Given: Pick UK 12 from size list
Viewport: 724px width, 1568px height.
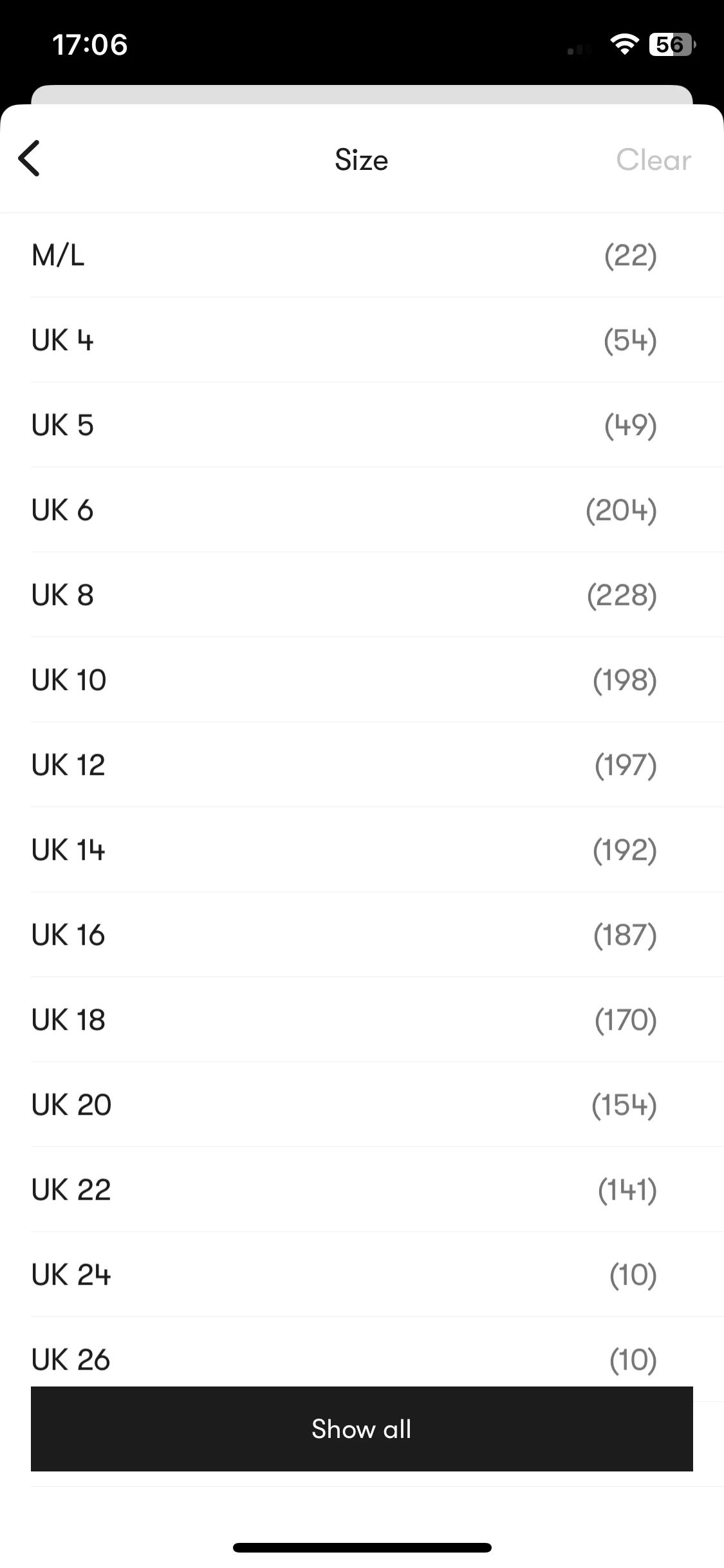Looking at the screenshot, I should [x=362, y=765].
